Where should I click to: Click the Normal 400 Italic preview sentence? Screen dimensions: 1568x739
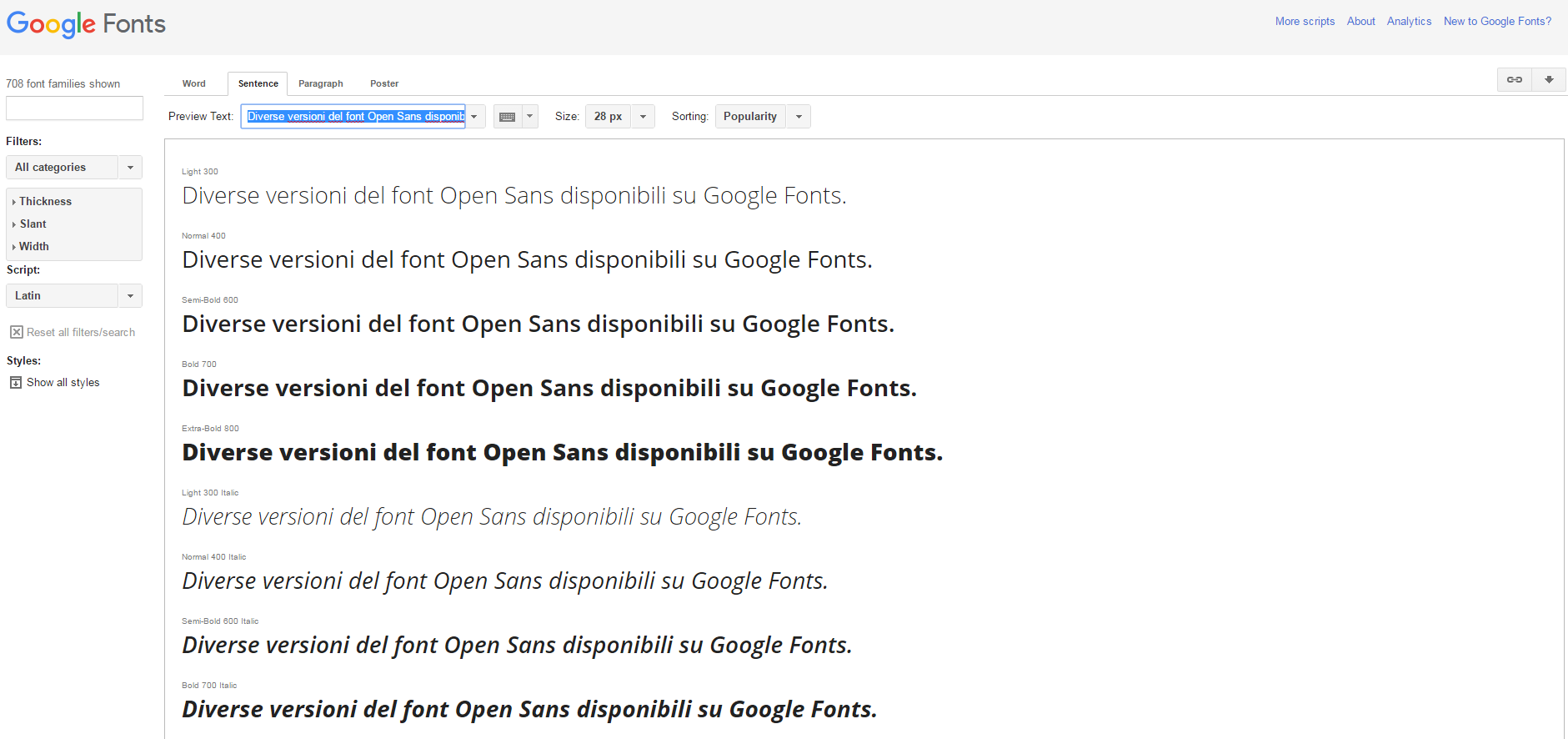[x=505, y=581]
